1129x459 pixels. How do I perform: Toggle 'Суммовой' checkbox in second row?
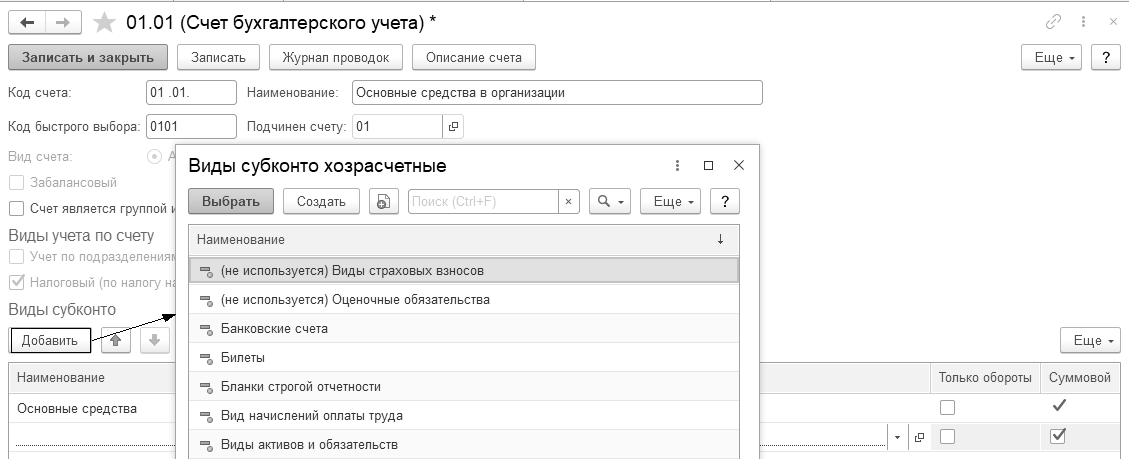coord(1058,437)
